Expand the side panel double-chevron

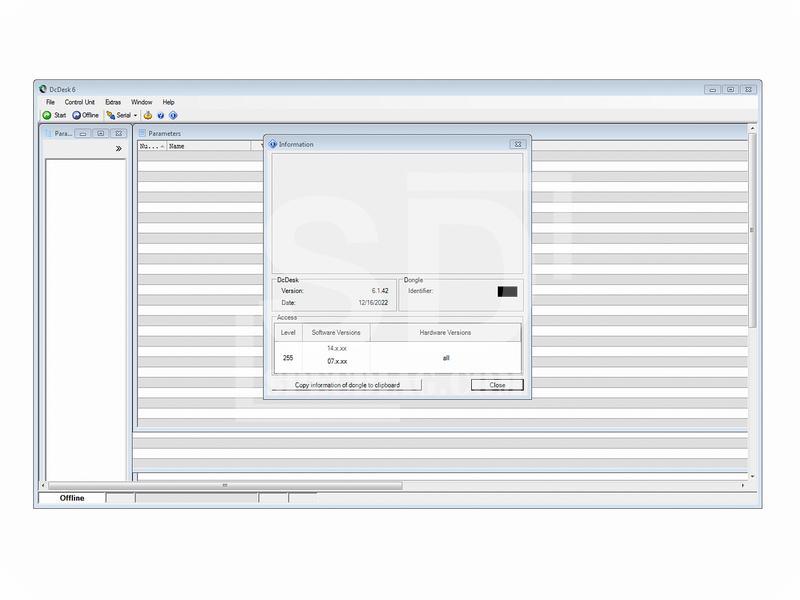click(118, 148)
